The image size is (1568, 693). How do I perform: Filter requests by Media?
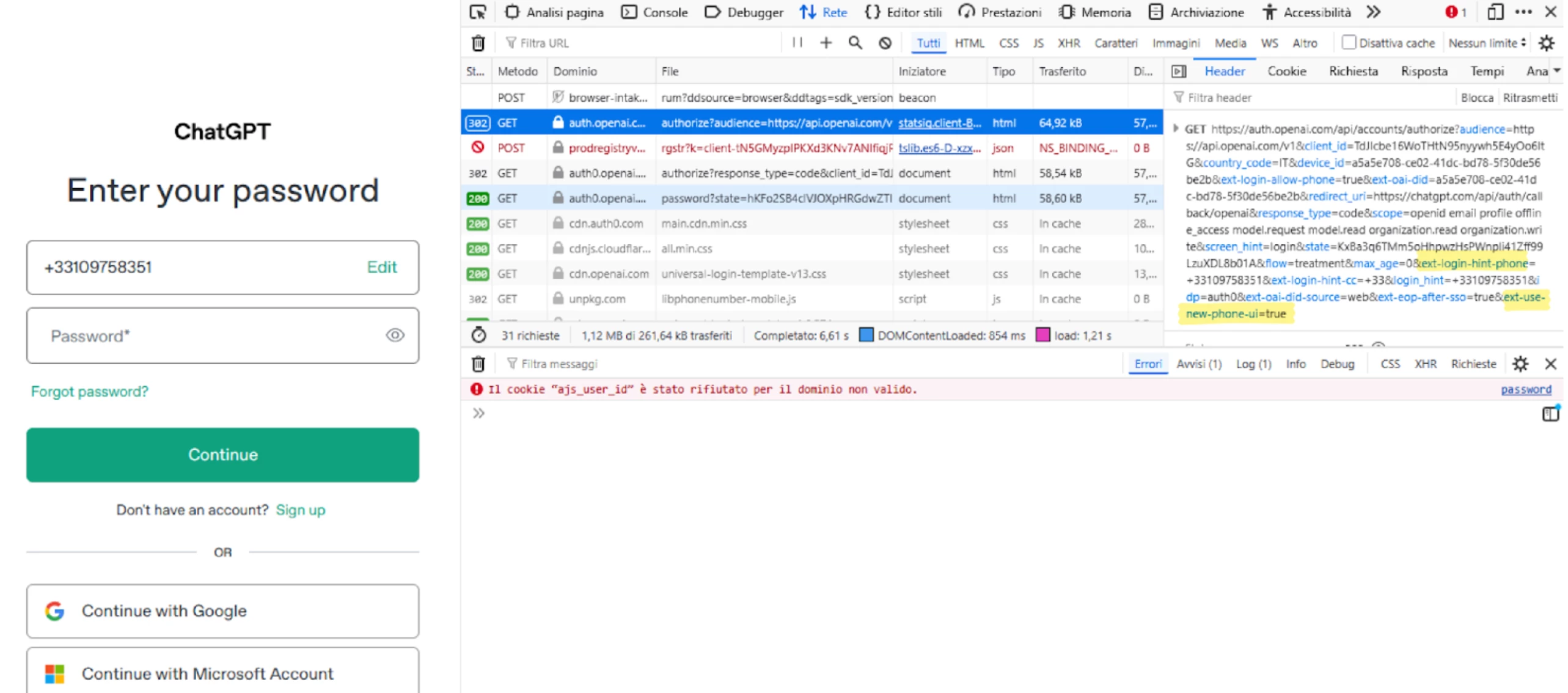coord(1229,43)
